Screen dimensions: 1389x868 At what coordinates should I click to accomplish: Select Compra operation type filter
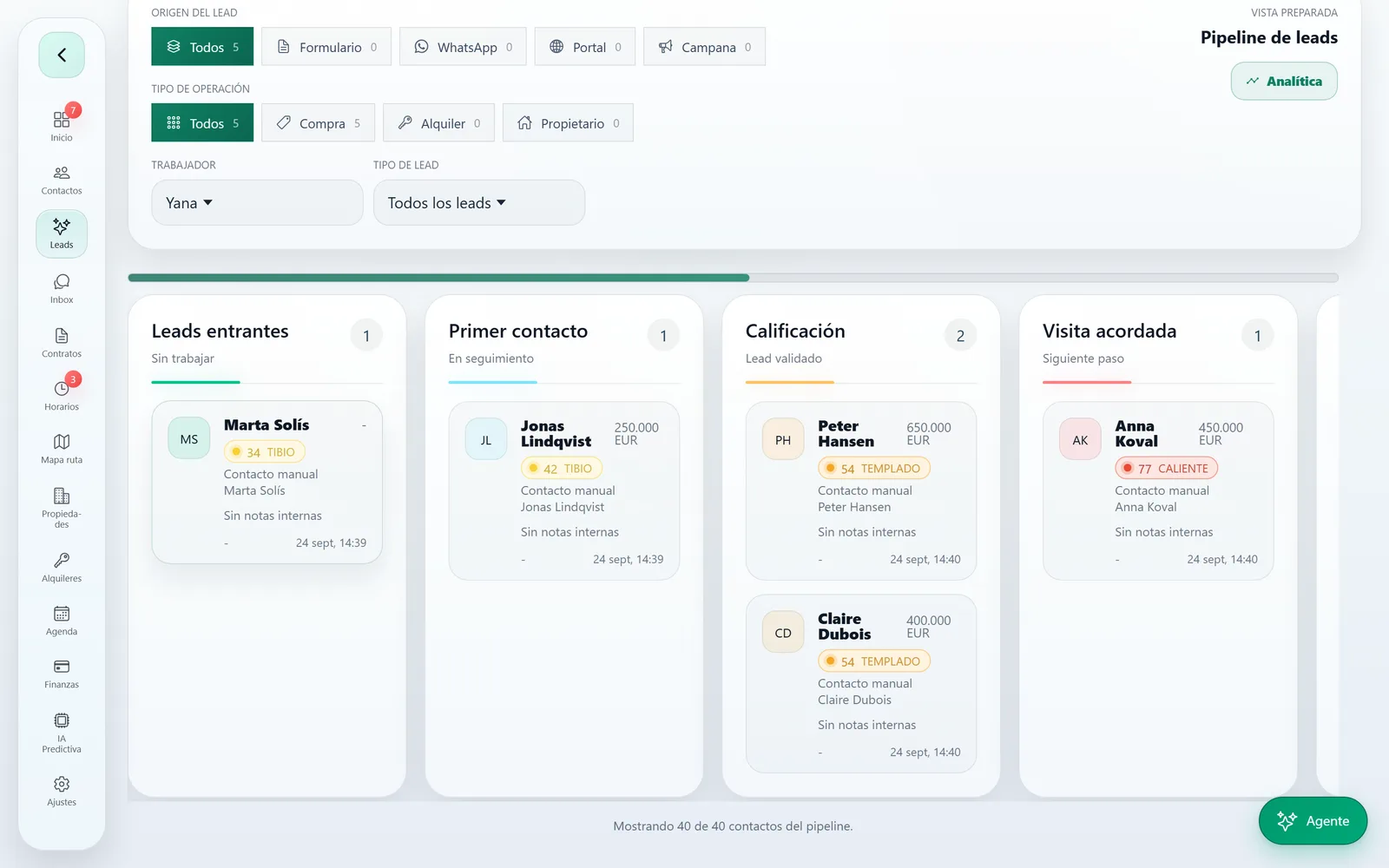(x=318, y=123)
